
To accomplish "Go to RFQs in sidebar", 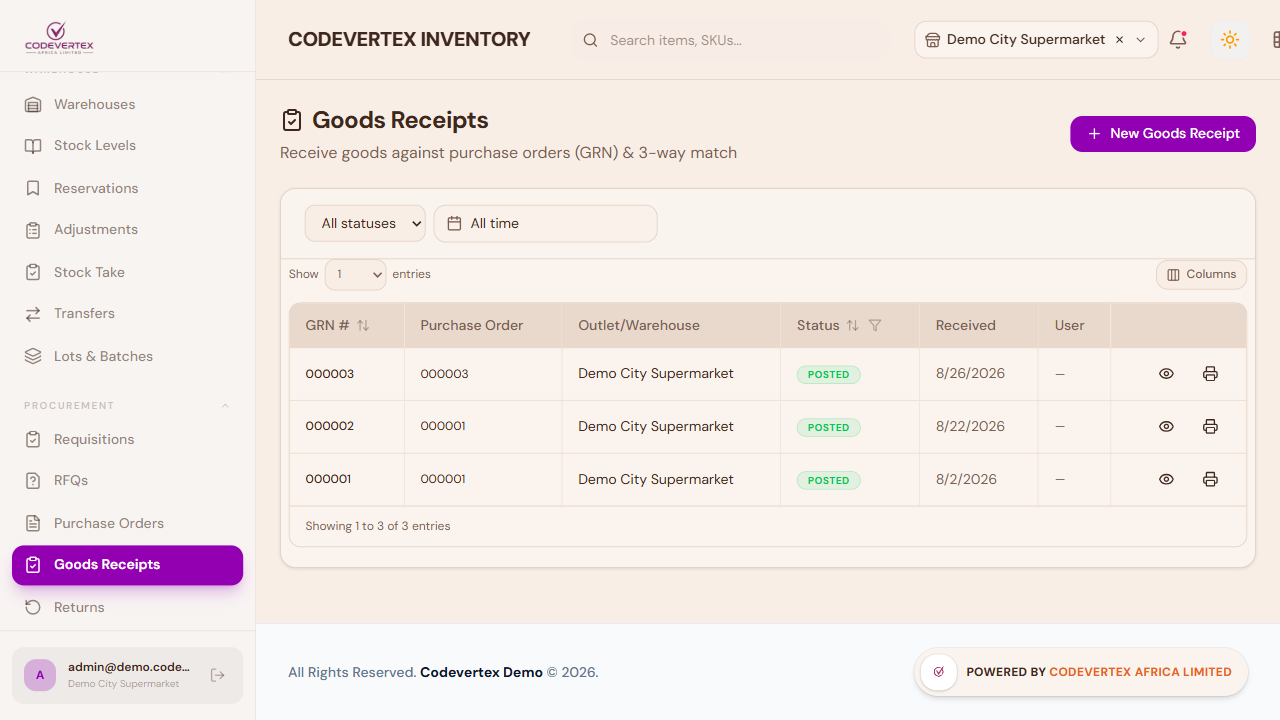I will point(127,481).
